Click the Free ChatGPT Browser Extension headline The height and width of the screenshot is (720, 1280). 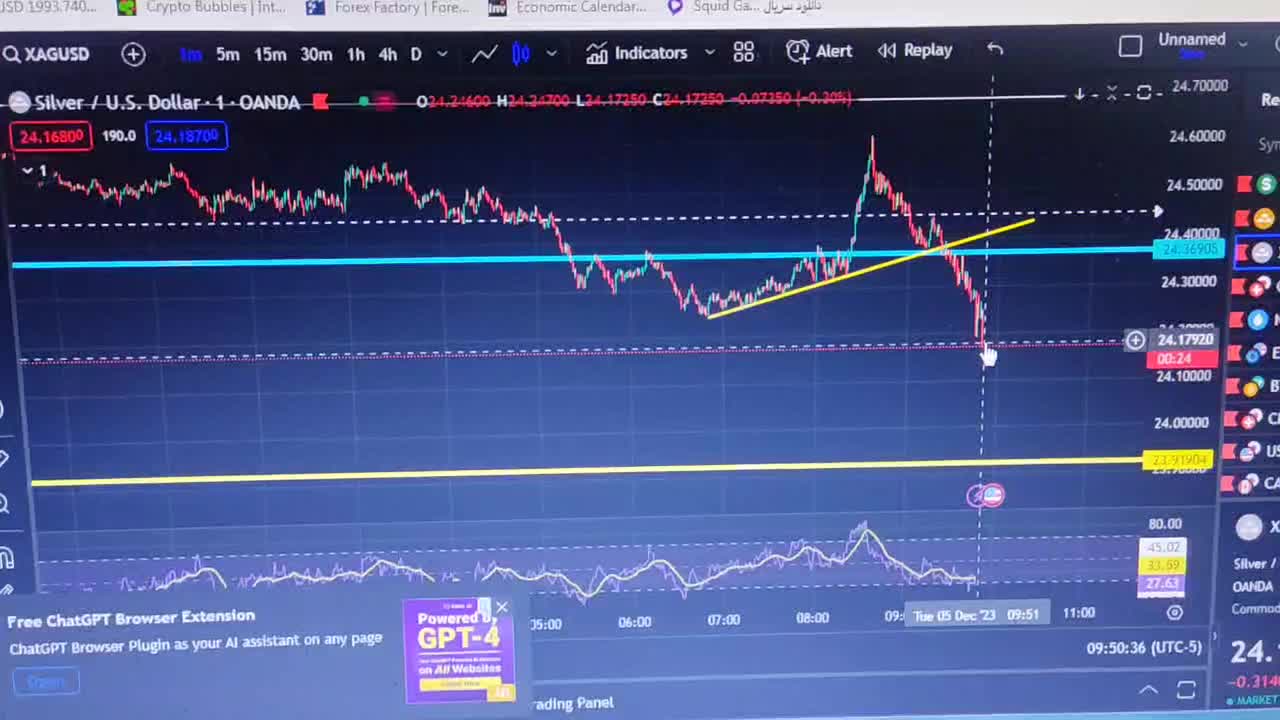click(131, 619)
